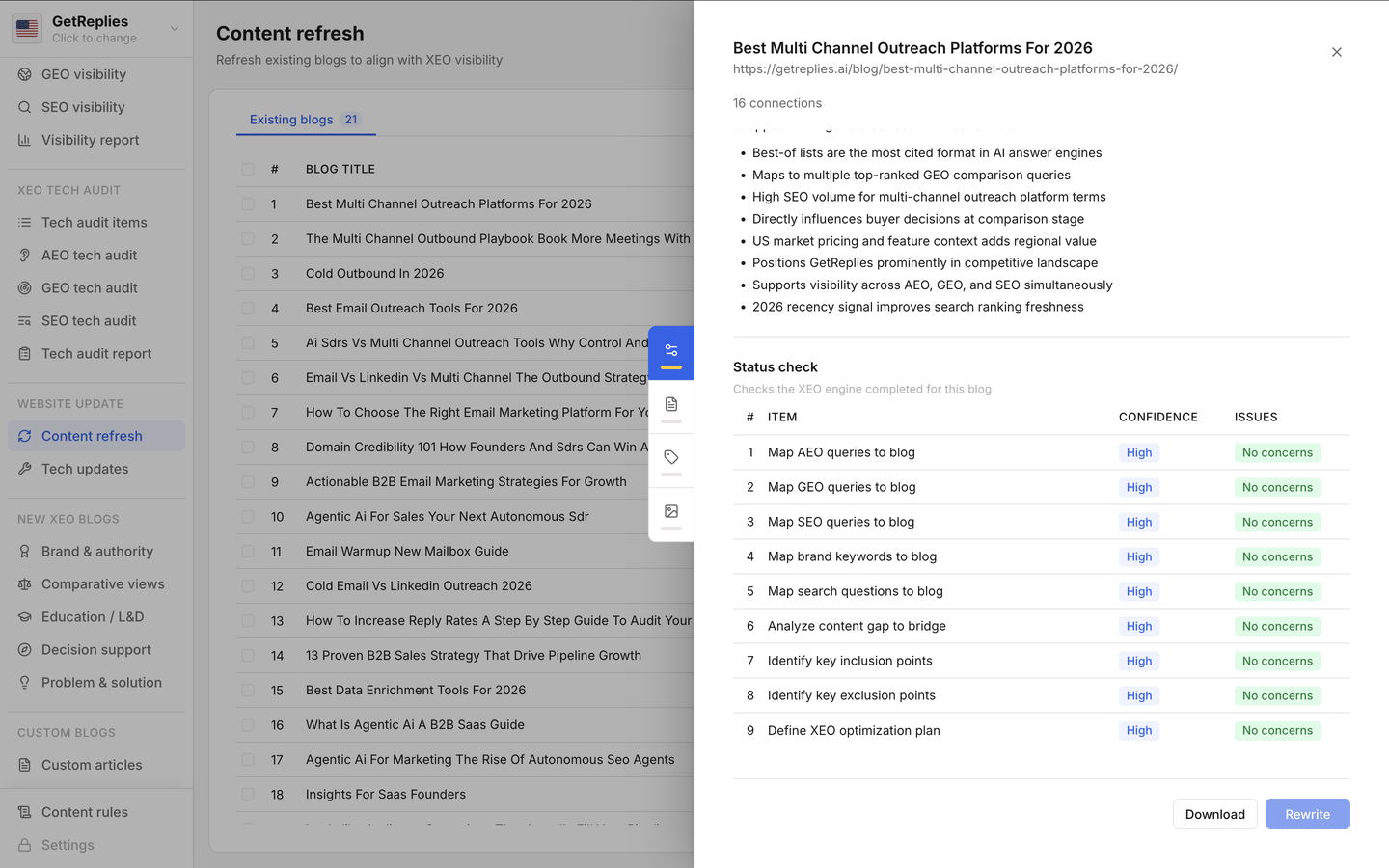This screenshot has height=868, width=1389.
Task: Open GEO visibility in sidebar
Action: [96, 74]
